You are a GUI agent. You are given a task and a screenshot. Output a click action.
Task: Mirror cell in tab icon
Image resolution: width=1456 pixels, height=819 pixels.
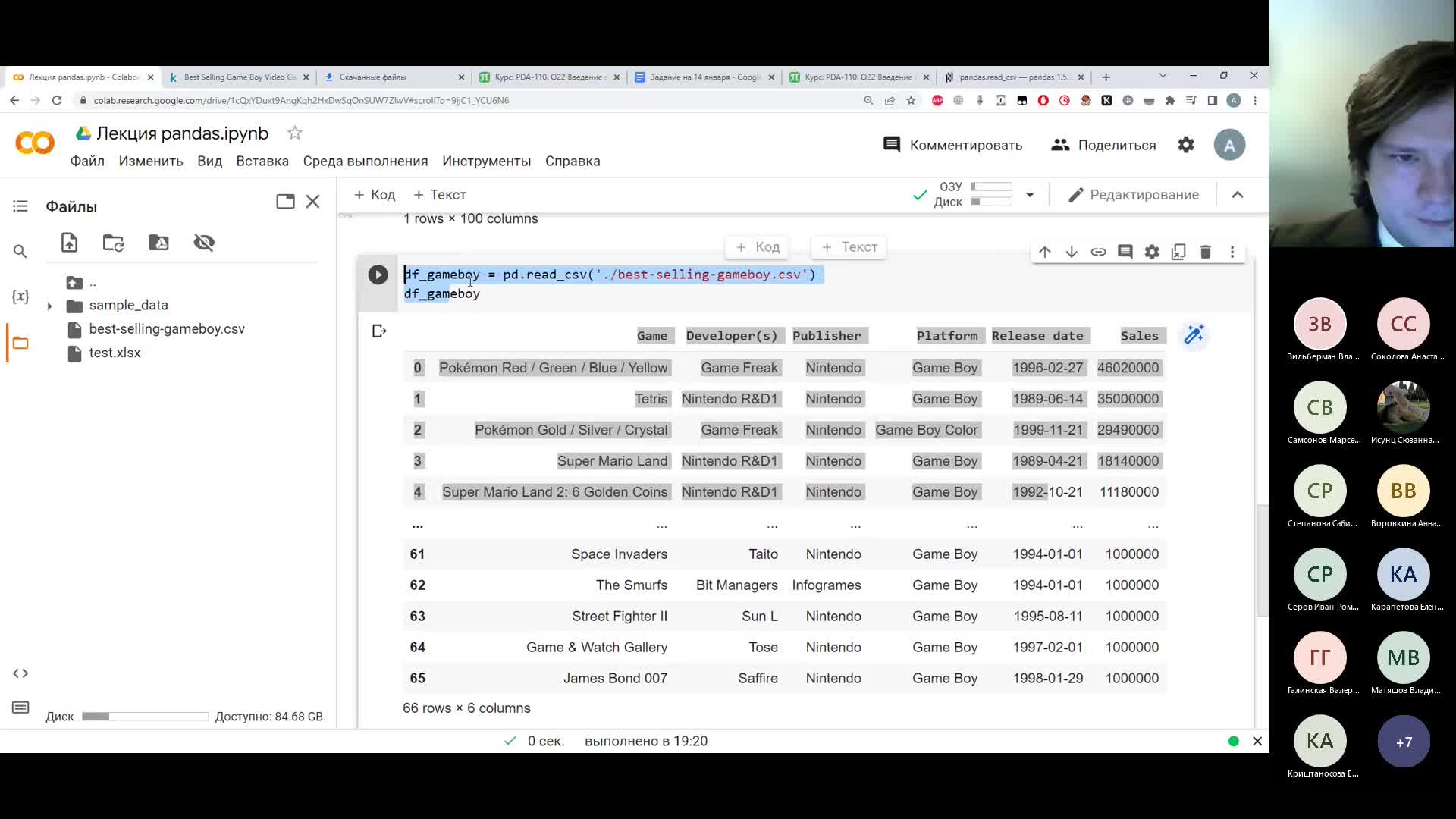(x=1178, y=252)
